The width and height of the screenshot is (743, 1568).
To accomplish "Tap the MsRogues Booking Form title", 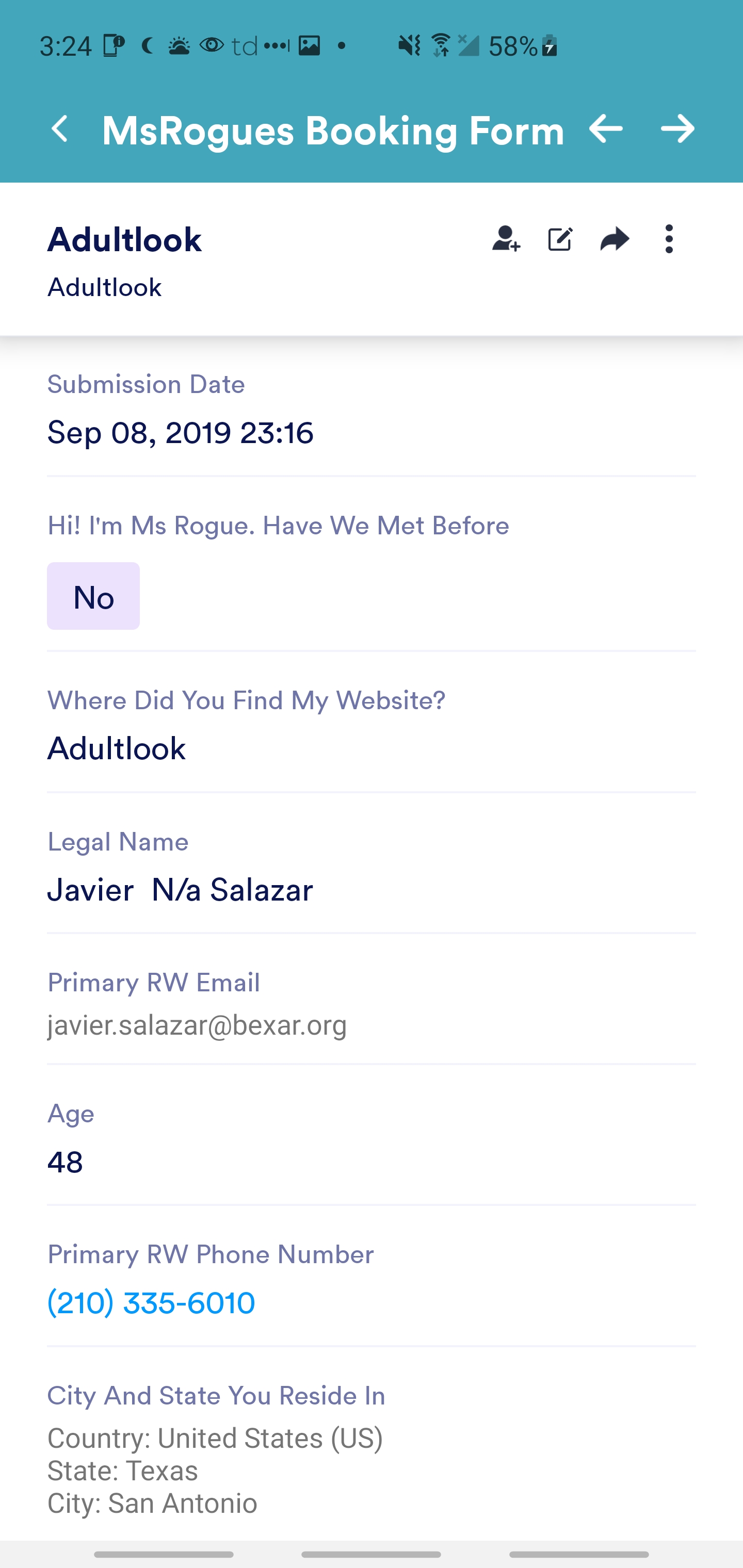I will click(332, 130).
